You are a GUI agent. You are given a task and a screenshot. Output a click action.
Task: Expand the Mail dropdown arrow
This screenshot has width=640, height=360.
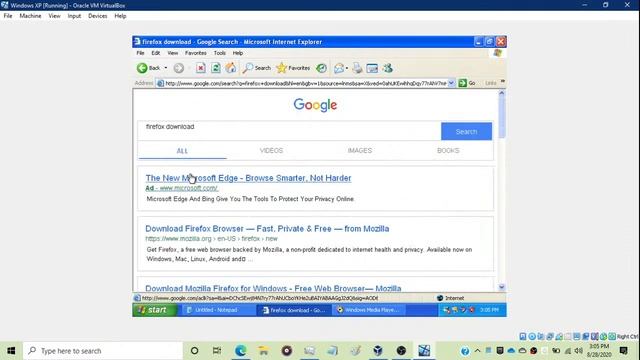coord(347,68)
